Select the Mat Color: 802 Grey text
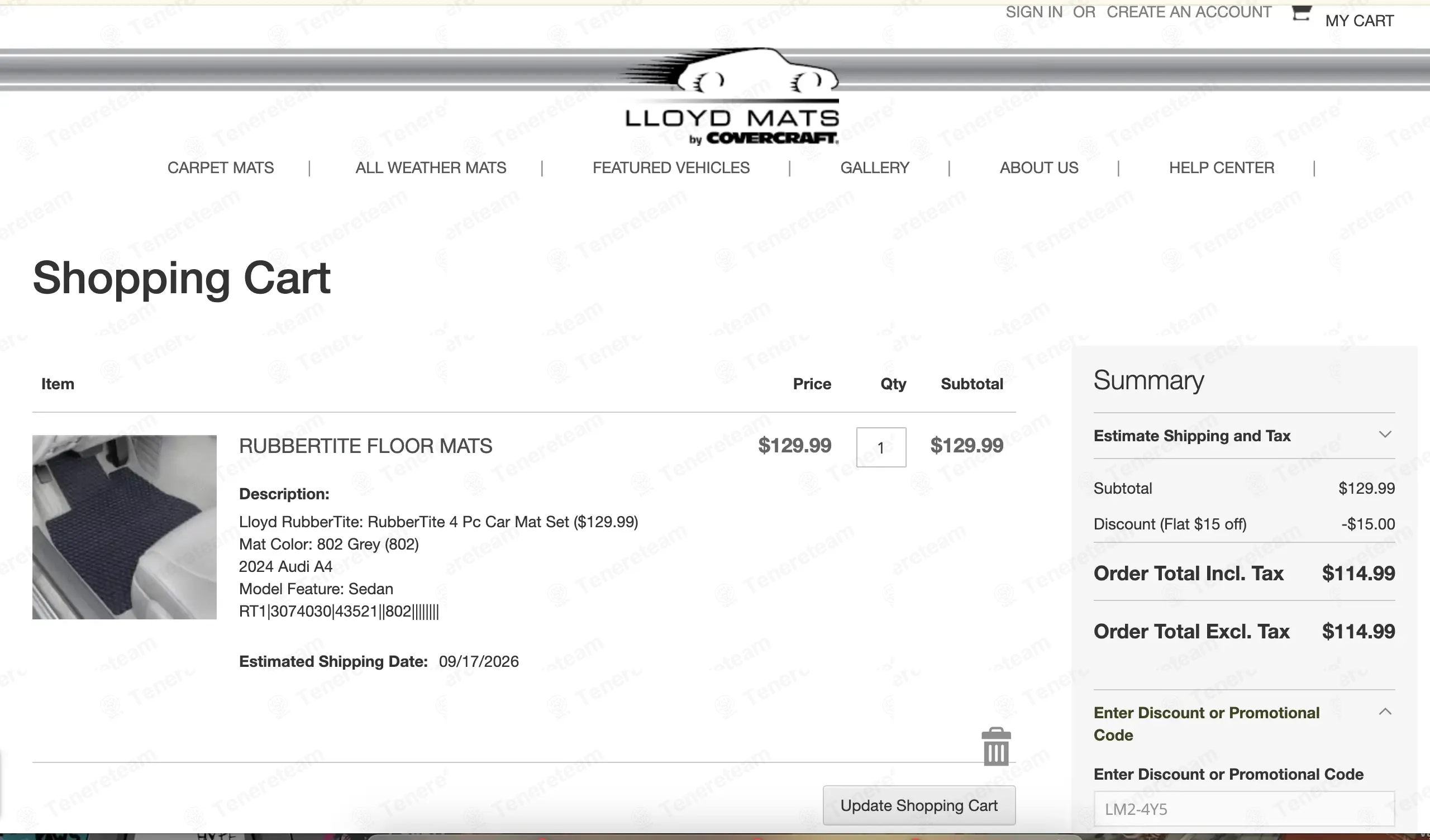Viewport: 1430px width, 840px height. pos(328,545)
